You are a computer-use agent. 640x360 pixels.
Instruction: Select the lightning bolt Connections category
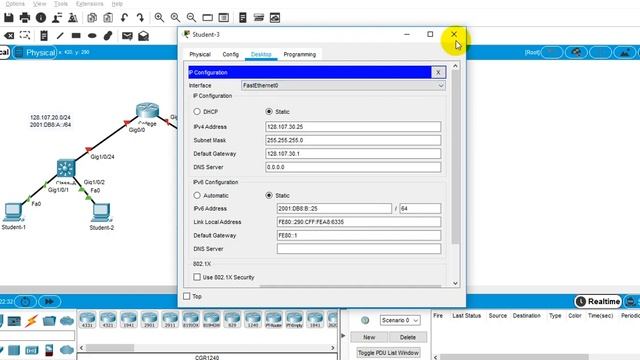(31, 321)
